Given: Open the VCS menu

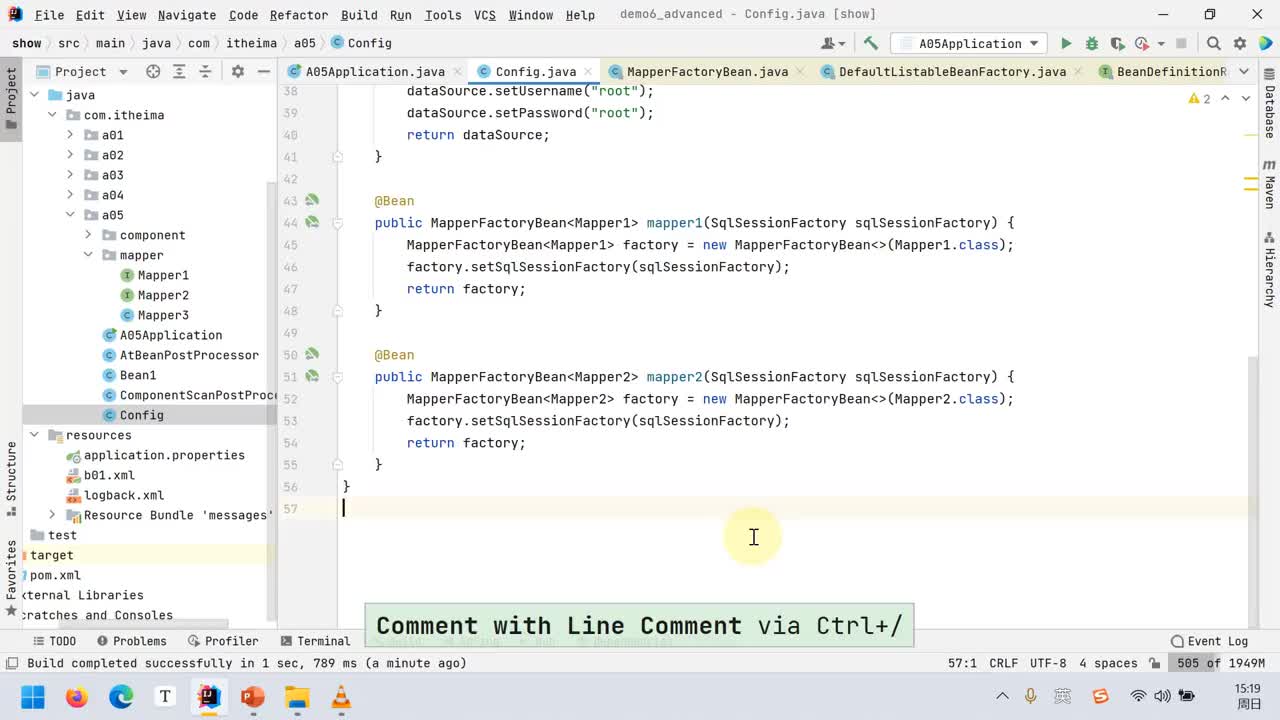Looking at the screenshot, I should 484,15.
